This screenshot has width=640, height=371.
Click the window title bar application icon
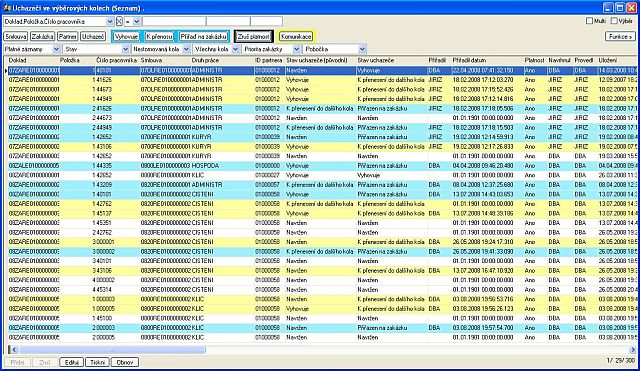click(x=7, y=7)
